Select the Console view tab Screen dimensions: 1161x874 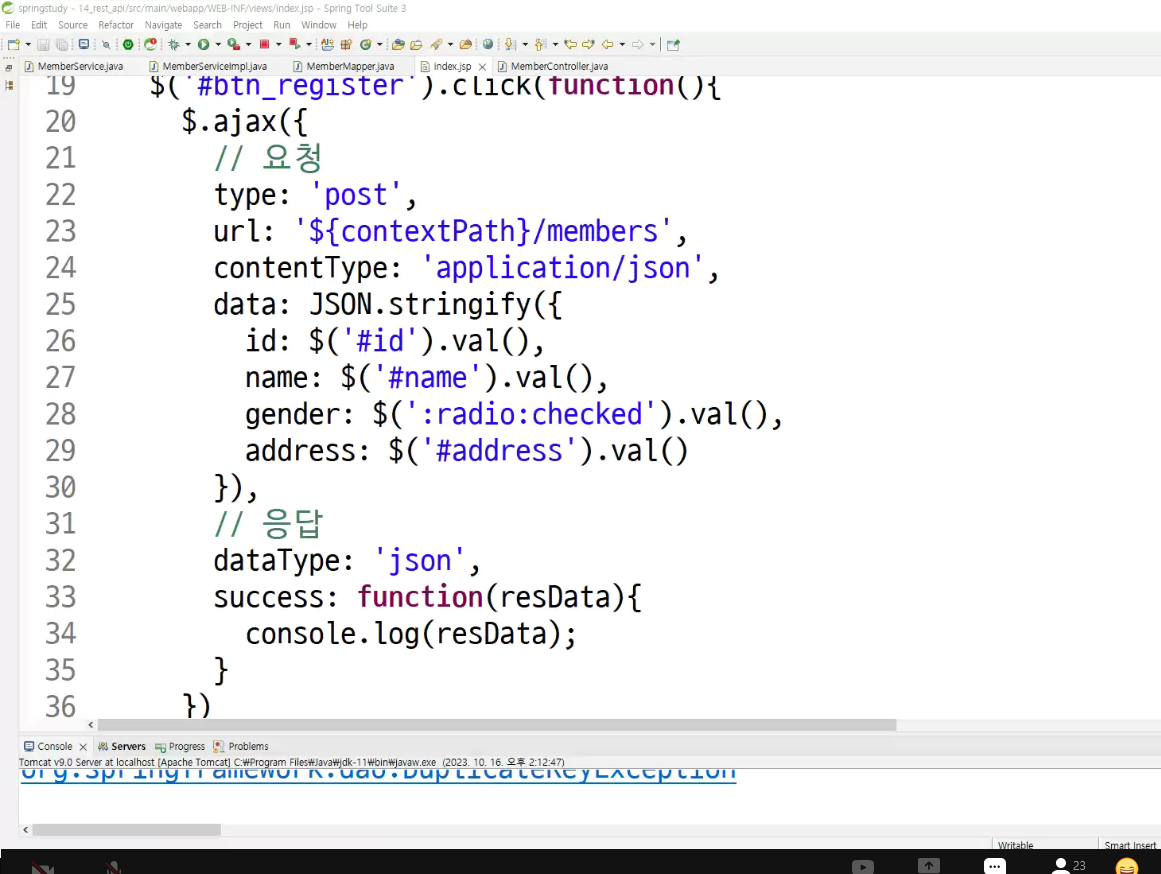coord(48,746)
